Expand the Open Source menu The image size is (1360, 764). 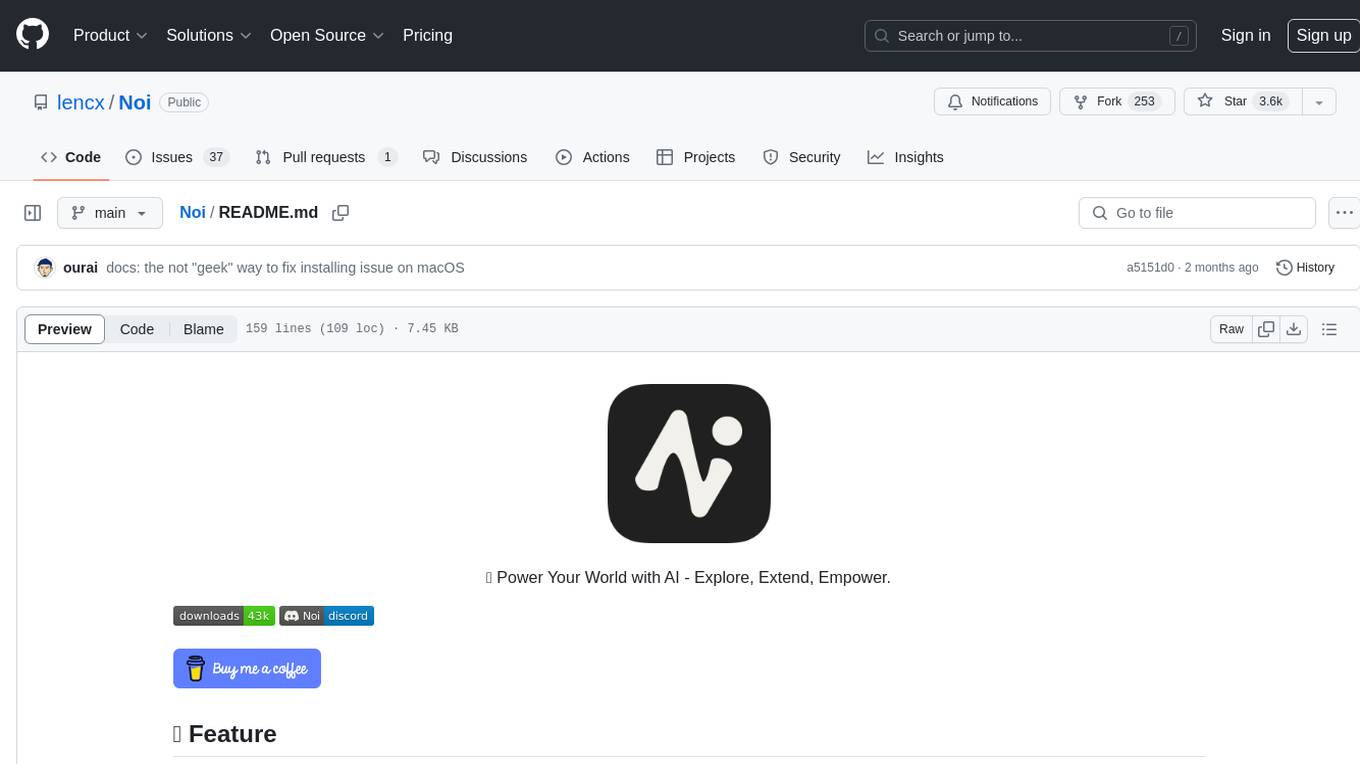coord(327,35)
